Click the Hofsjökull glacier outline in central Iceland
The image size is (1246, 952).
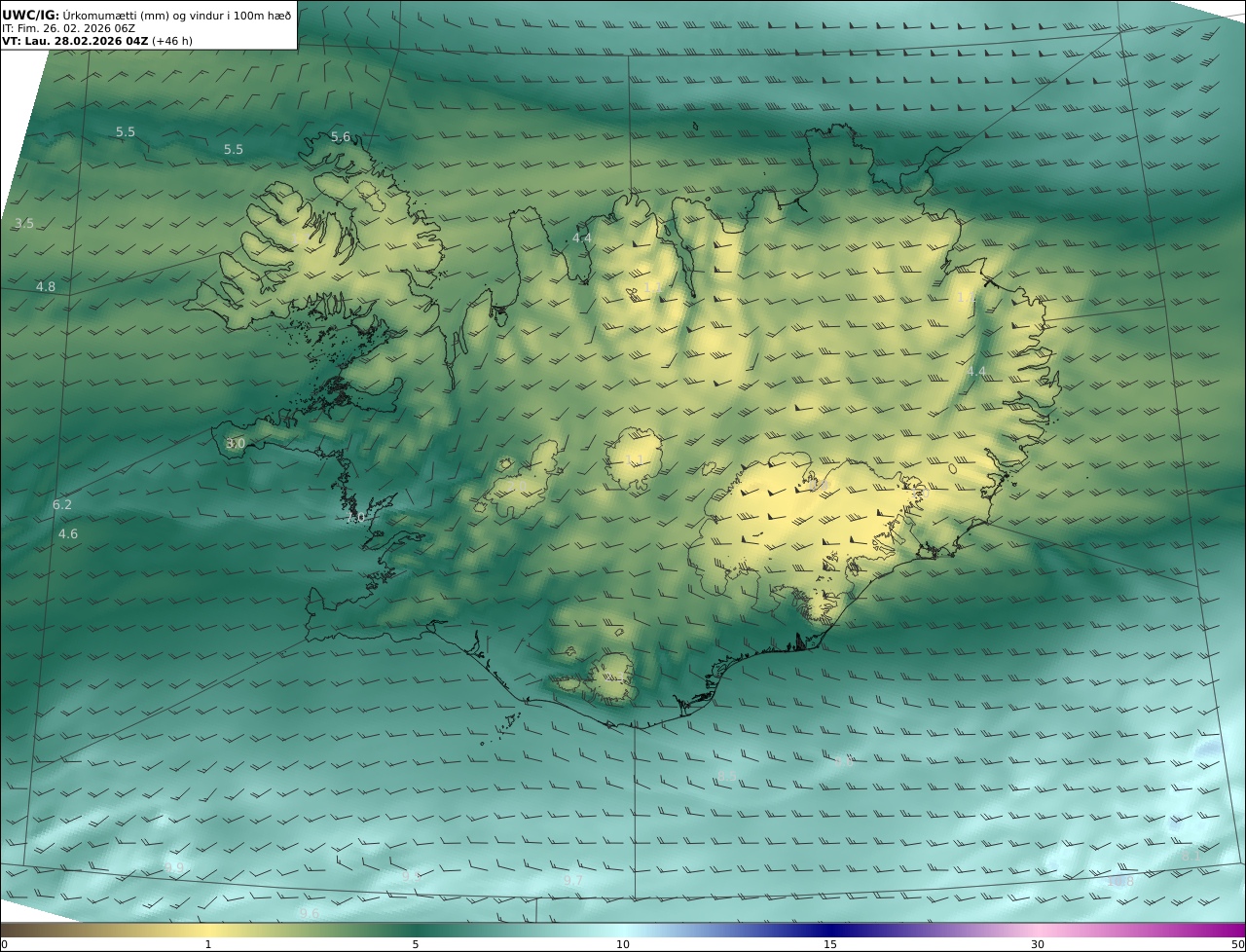635,458
